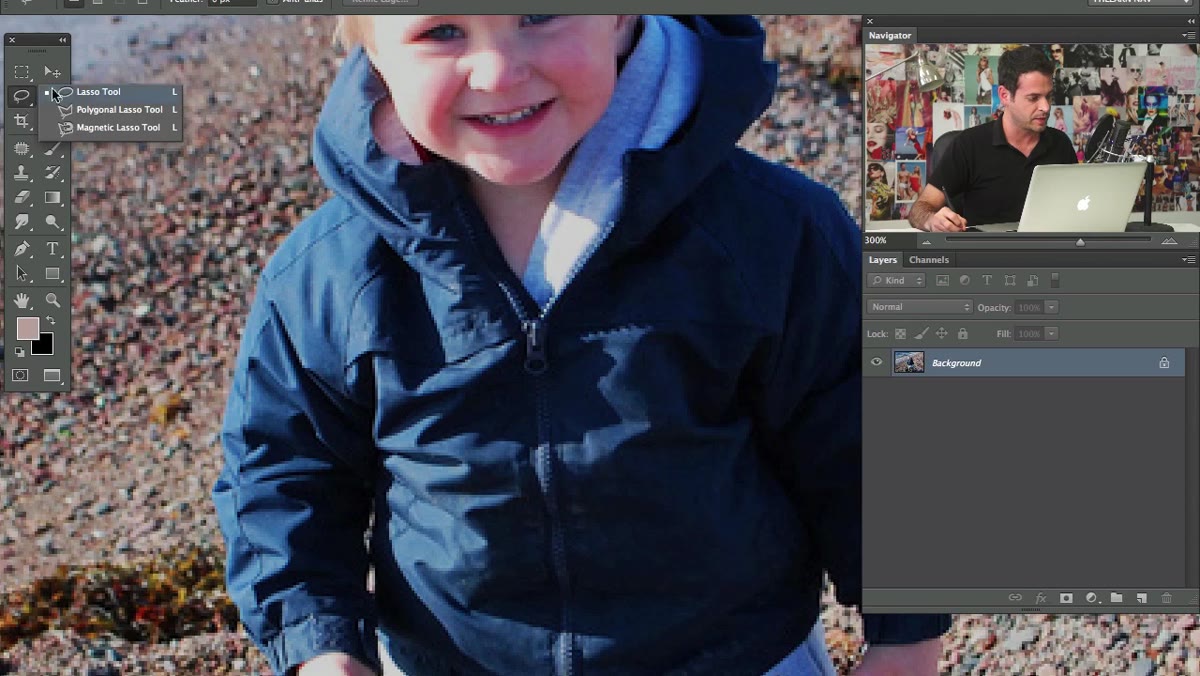Viewport: 1200px width, 676px height.
Task: Delete layer with trash icon
Action: point(1166,598)
